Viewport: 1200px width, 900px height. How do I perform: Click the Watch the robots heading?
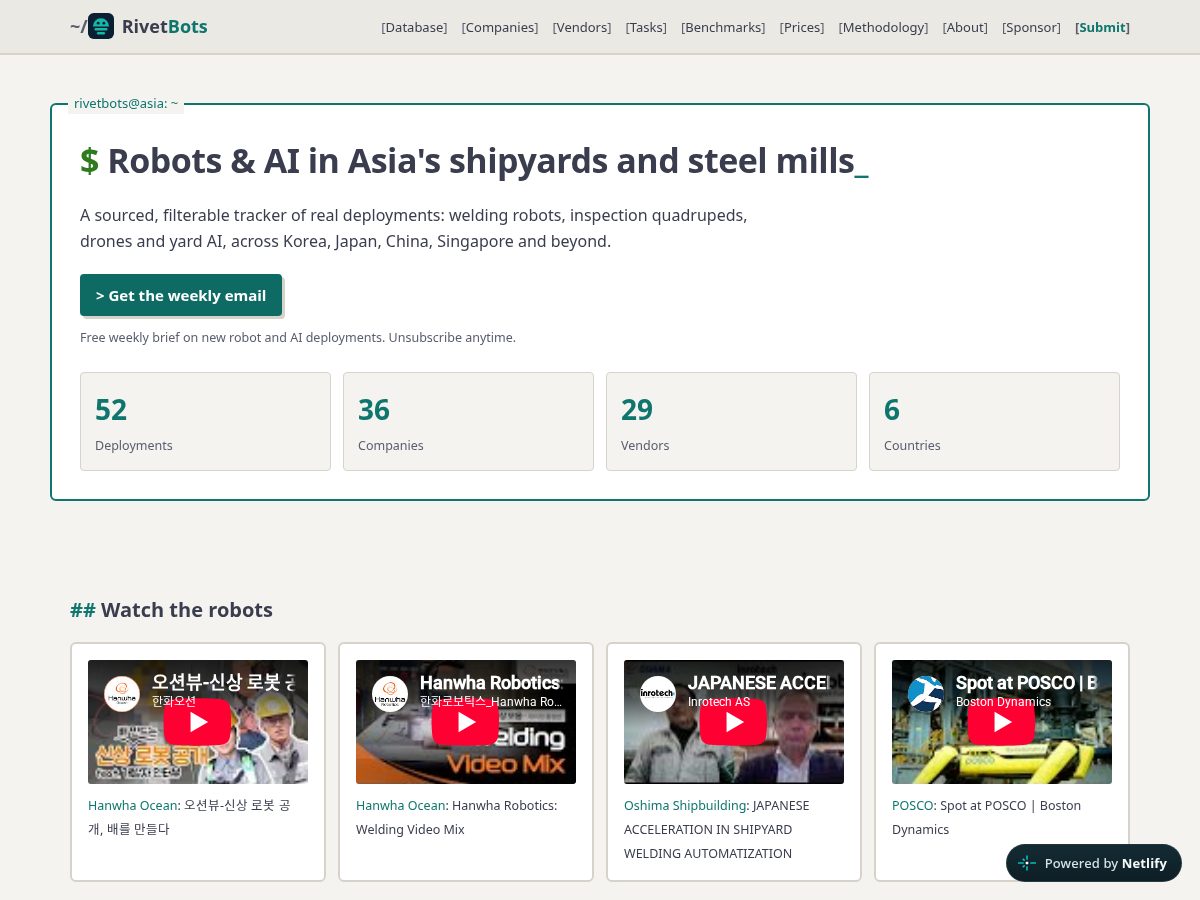tap(171, 610)
